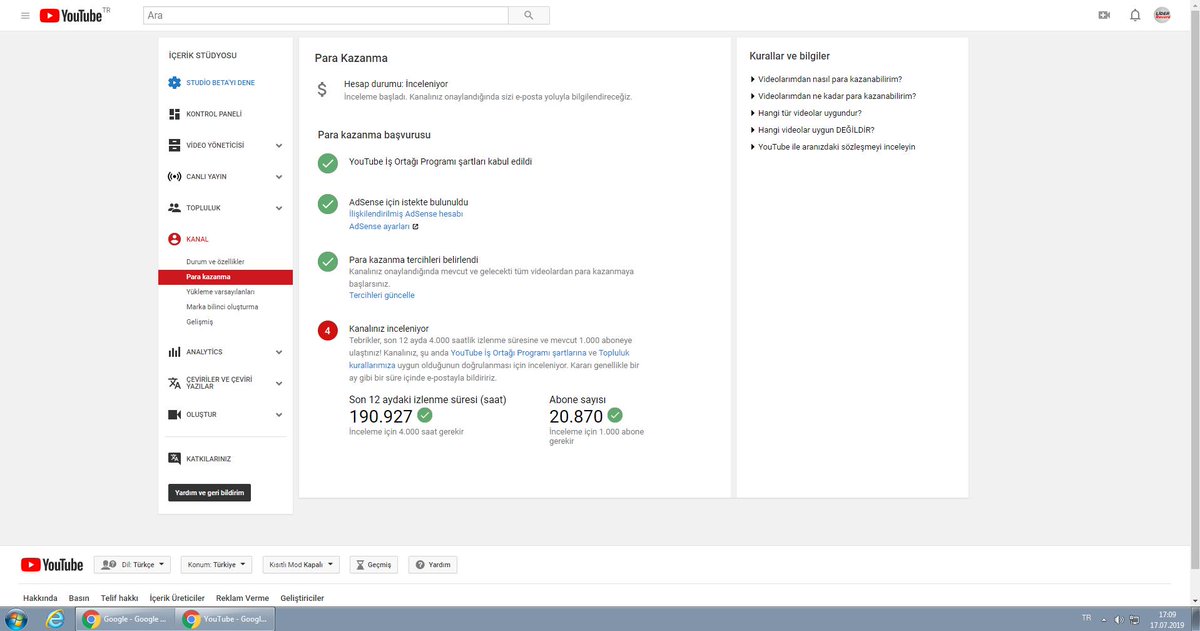Open the Kısıtlı Mod Kapalı dropdown
The width and height of the screenshot is (1200, 631).
click(301, 565)
